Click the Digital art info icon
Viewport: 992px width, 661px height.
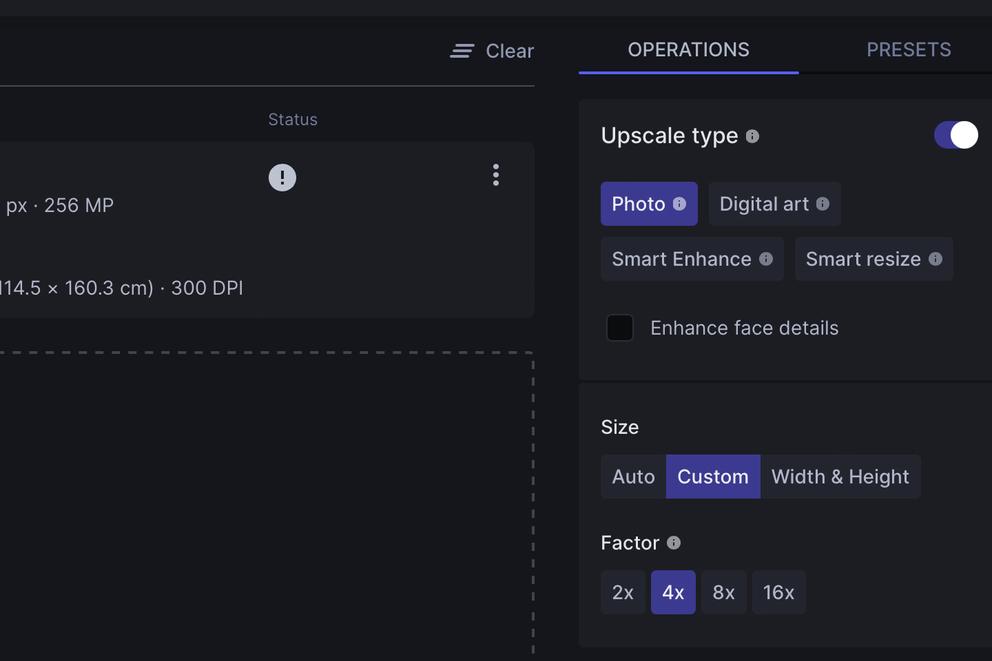pyautogui.click(x=822, y=204)
